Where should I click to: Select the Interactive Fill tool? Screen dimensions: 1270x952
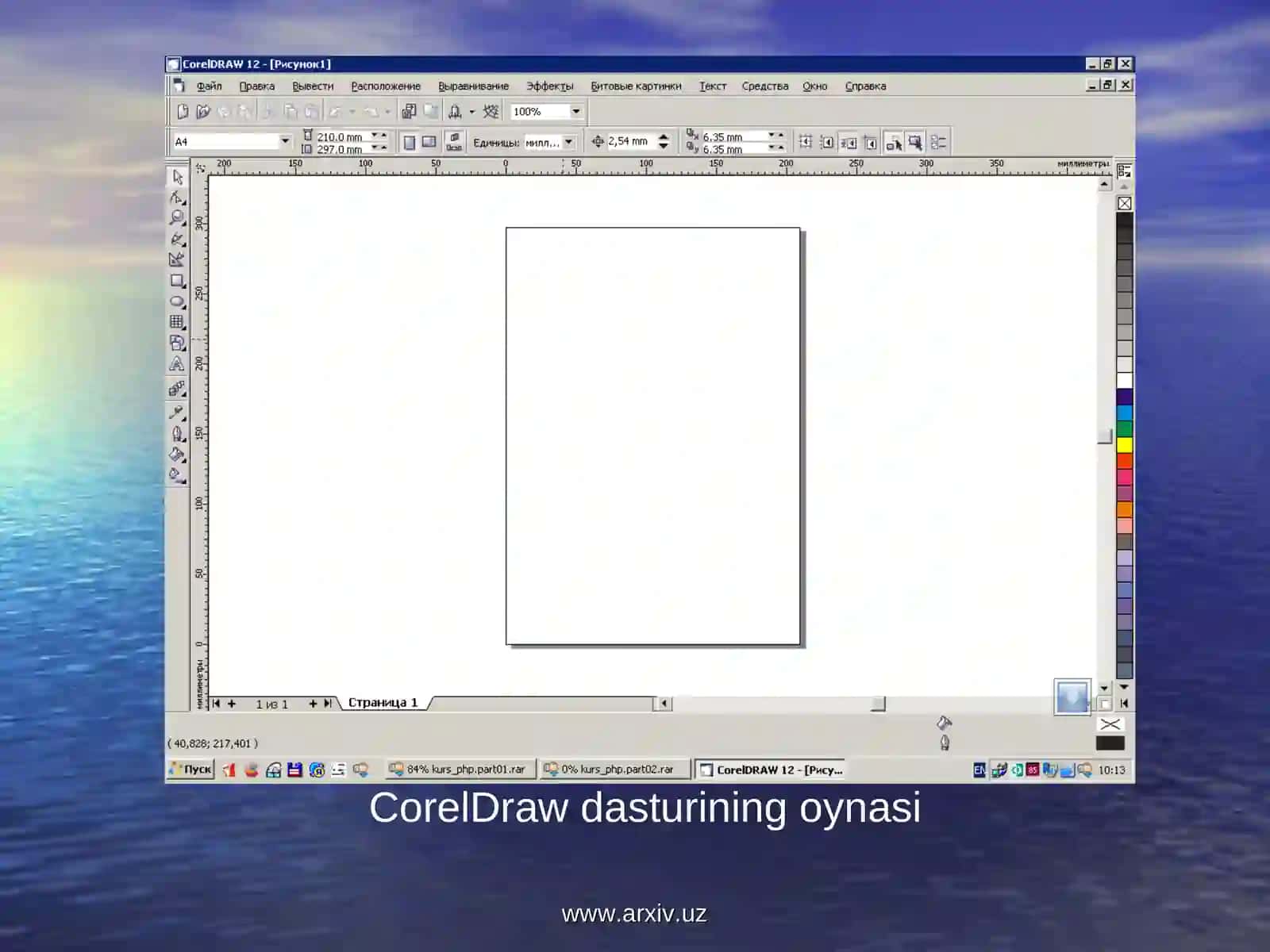coord(177,475)
